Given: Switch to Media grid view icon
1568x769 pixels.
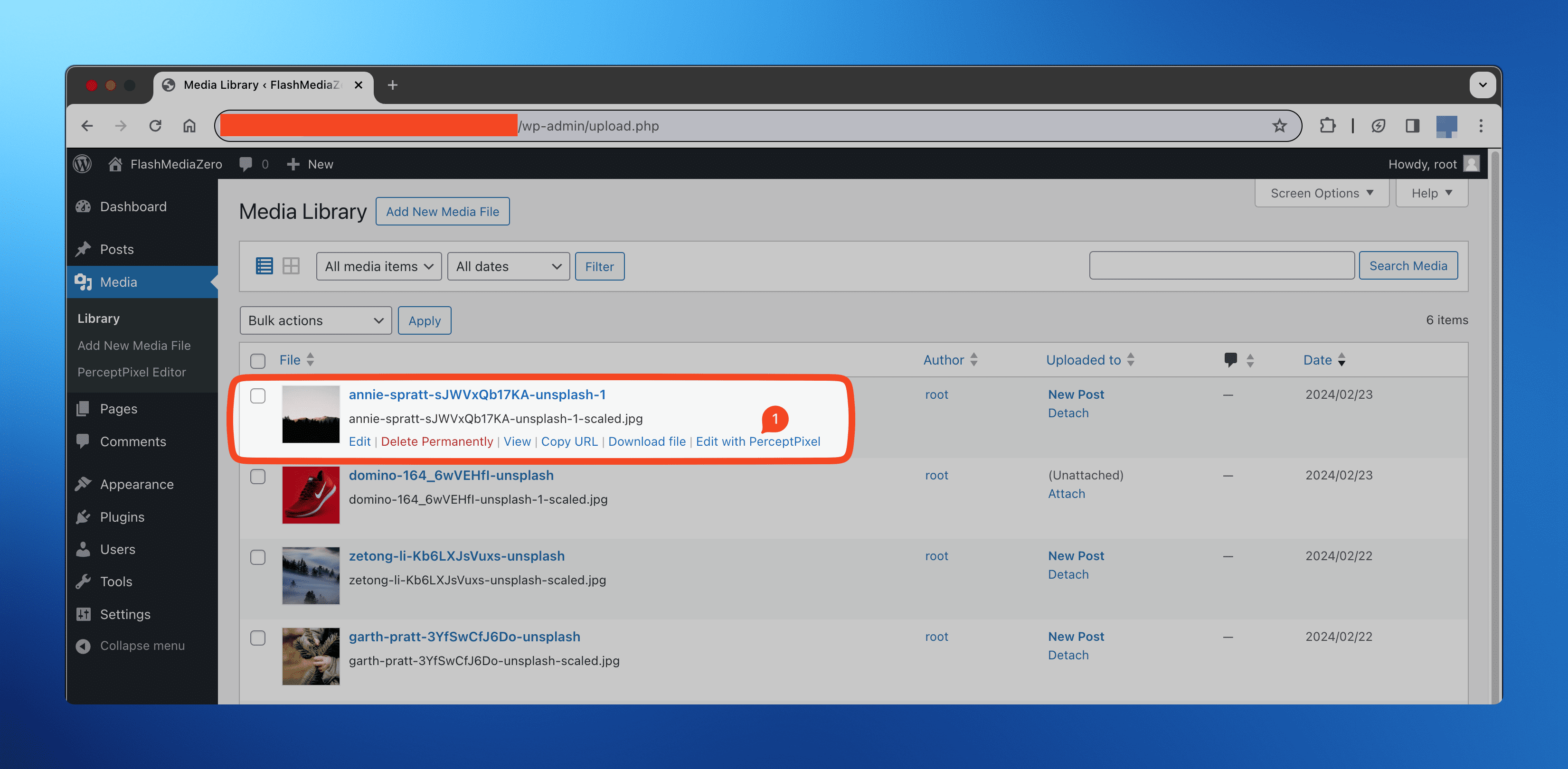Looking at the screenshot, I should [290, 265].
